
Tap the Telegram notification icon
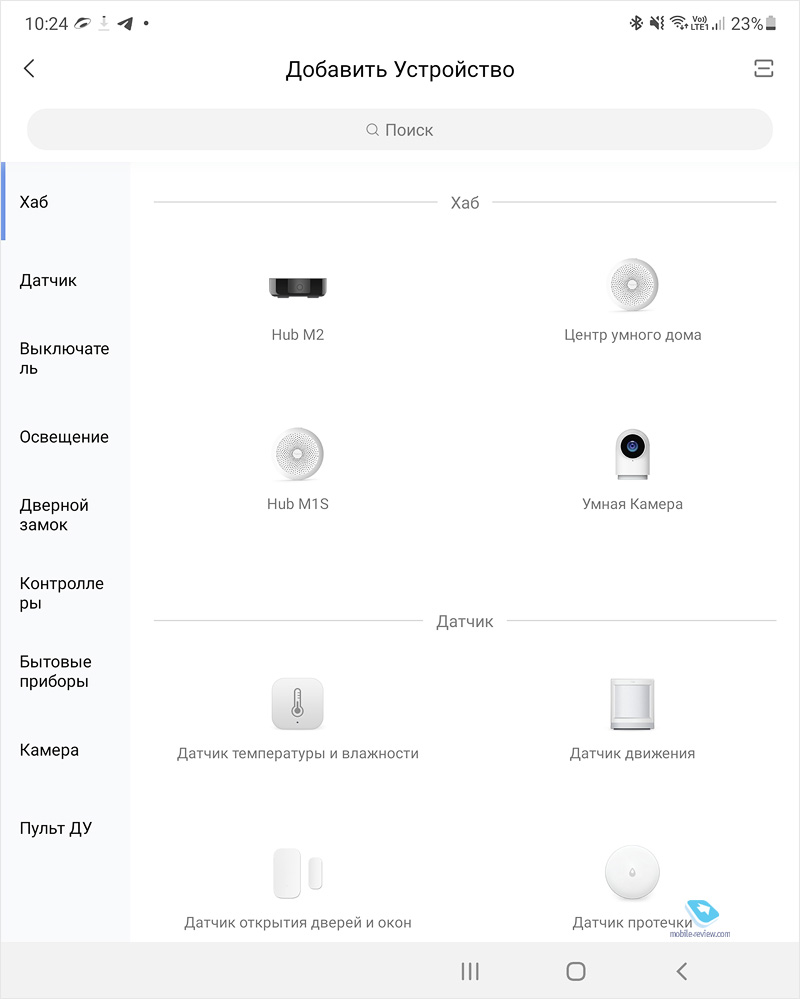point(125,24)
